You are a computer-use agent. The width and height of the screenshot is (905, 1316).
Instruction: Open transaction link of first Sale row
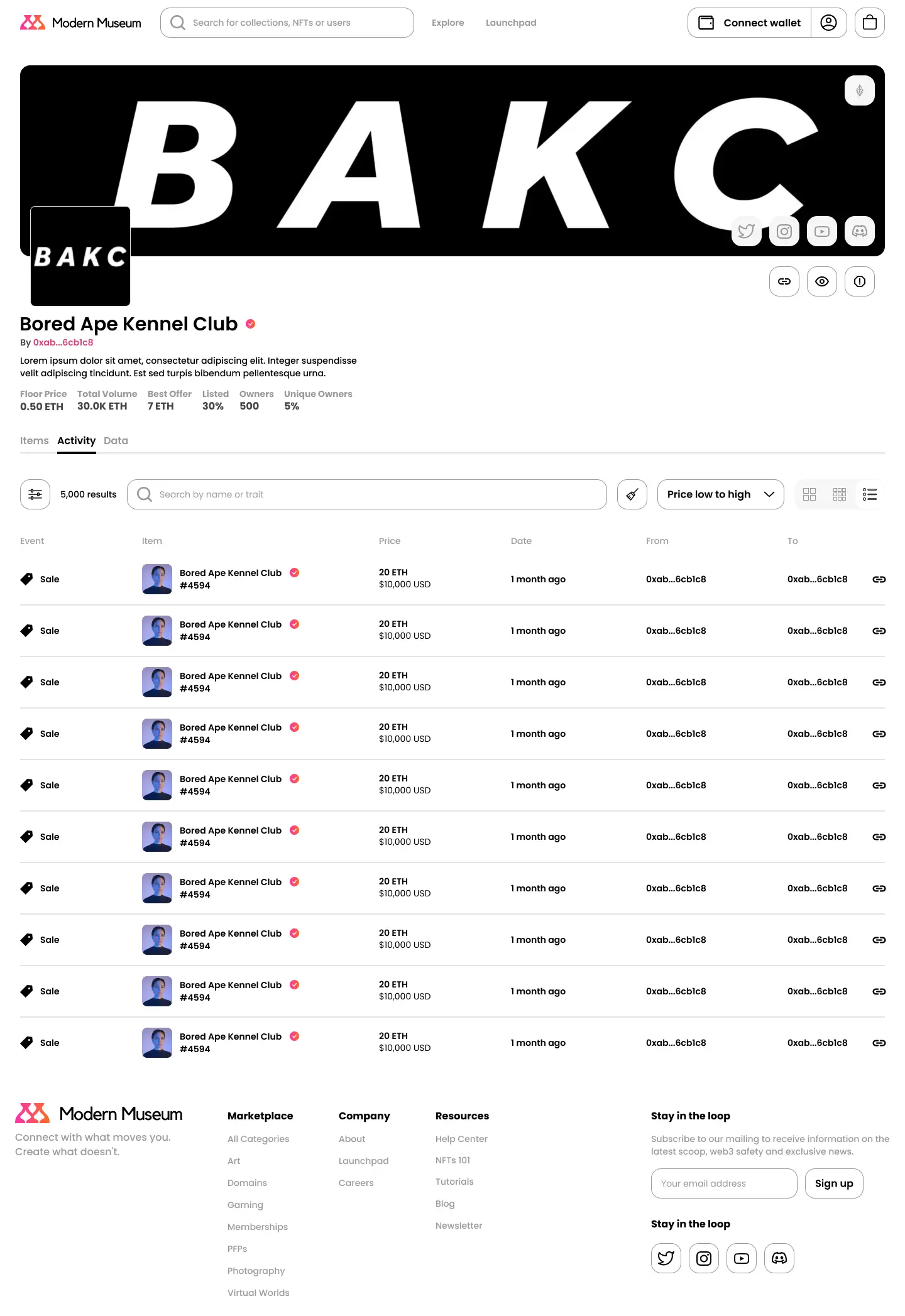pos(879,579)
